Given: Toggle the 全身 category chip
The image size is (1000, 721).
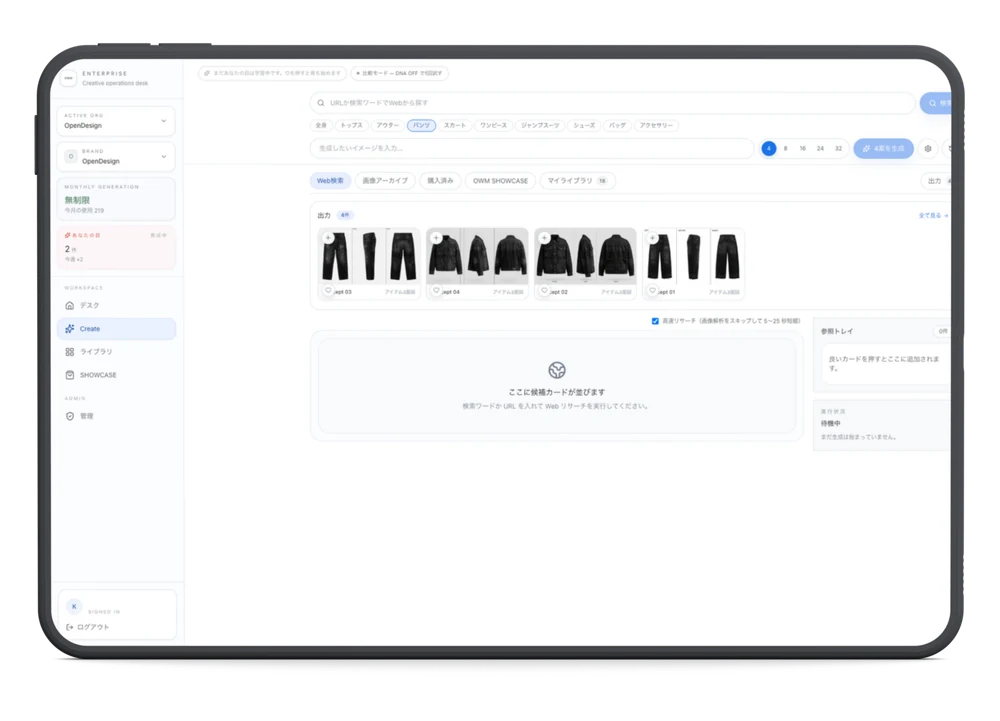Looking at the screenshot, I should click(321, 126).
